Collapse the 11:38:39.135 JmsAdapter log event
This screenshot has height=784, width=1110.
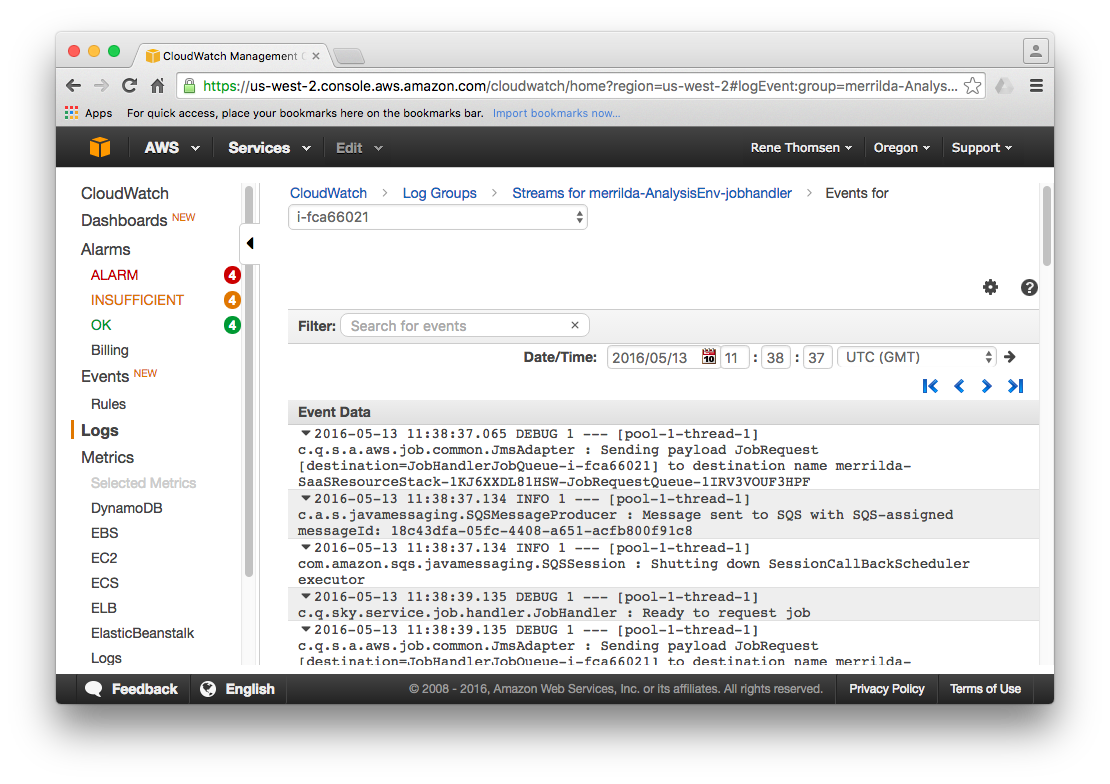tap(306, 629)
